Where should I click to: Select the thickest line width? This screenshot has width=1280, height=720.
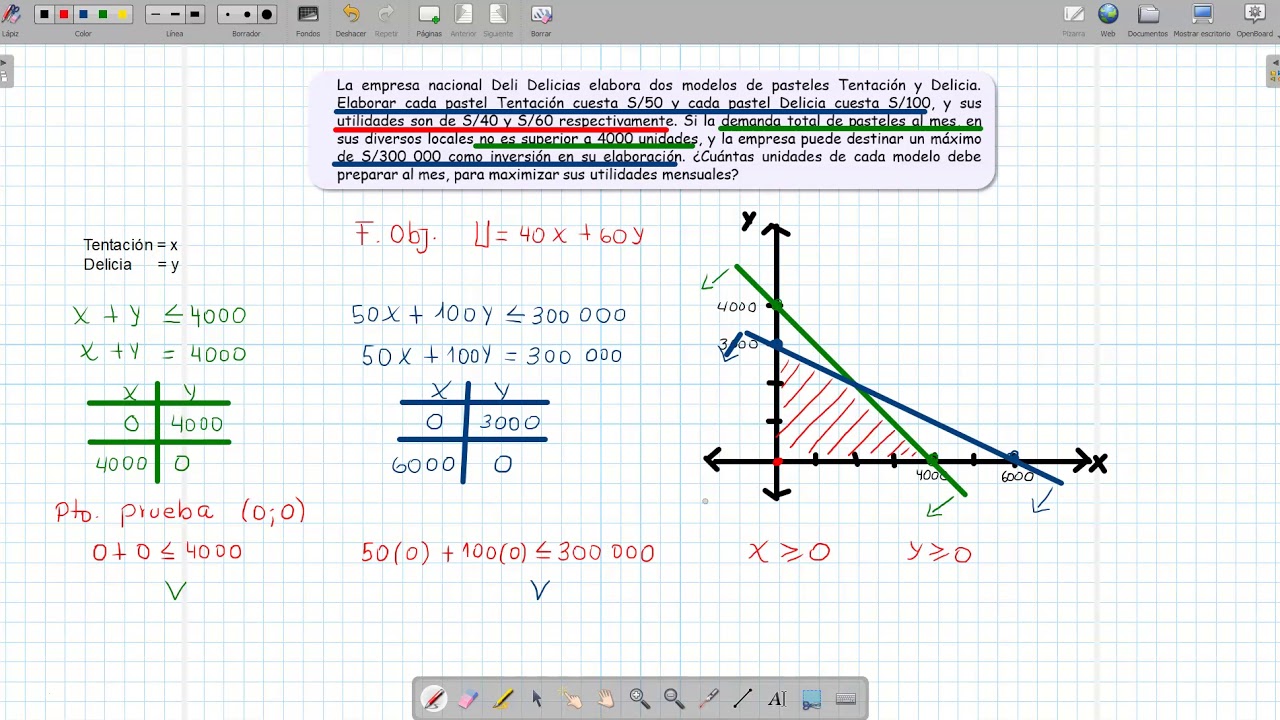tap(195, 14)
